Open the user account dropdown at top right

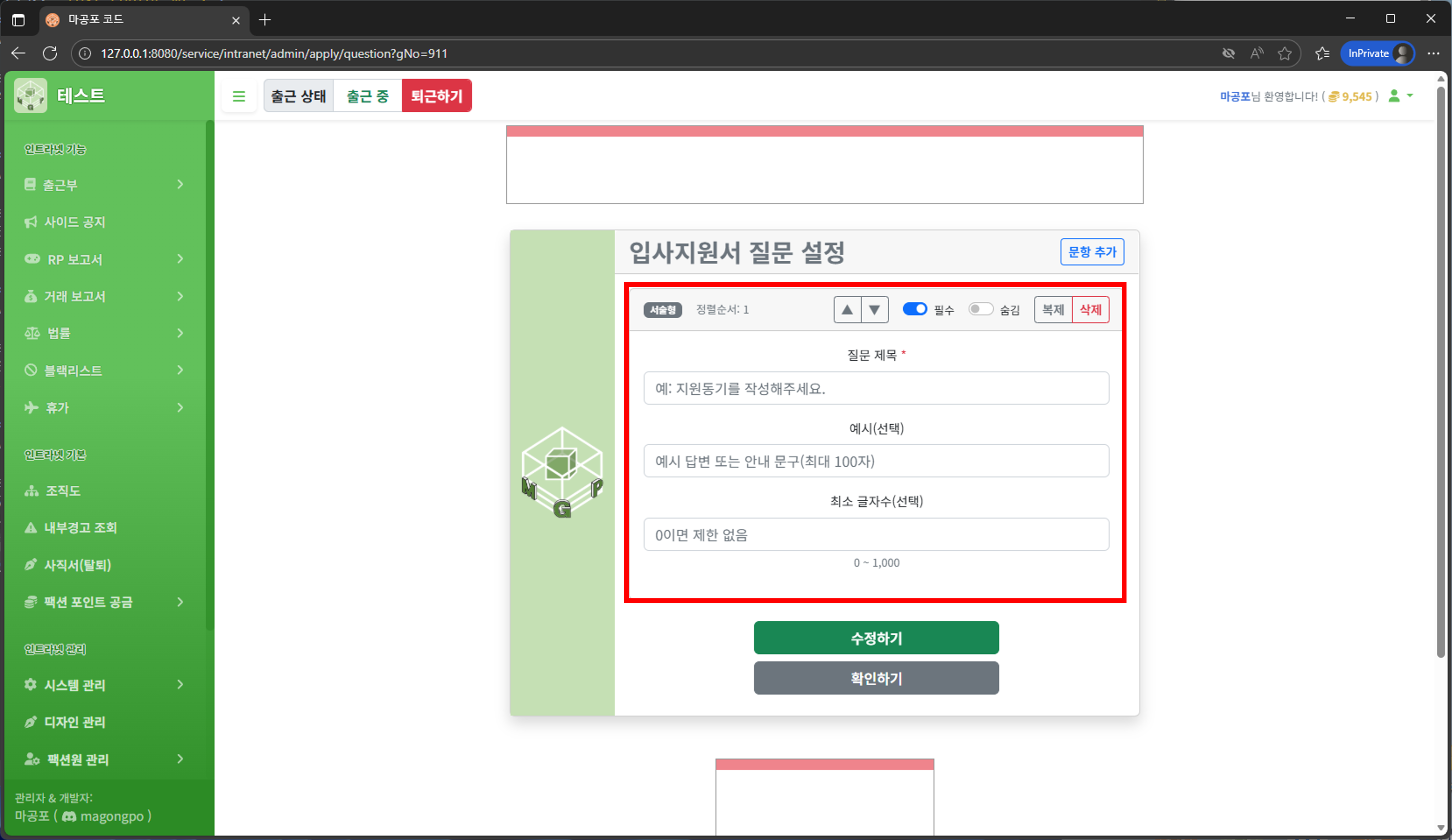coord(1401,96)
